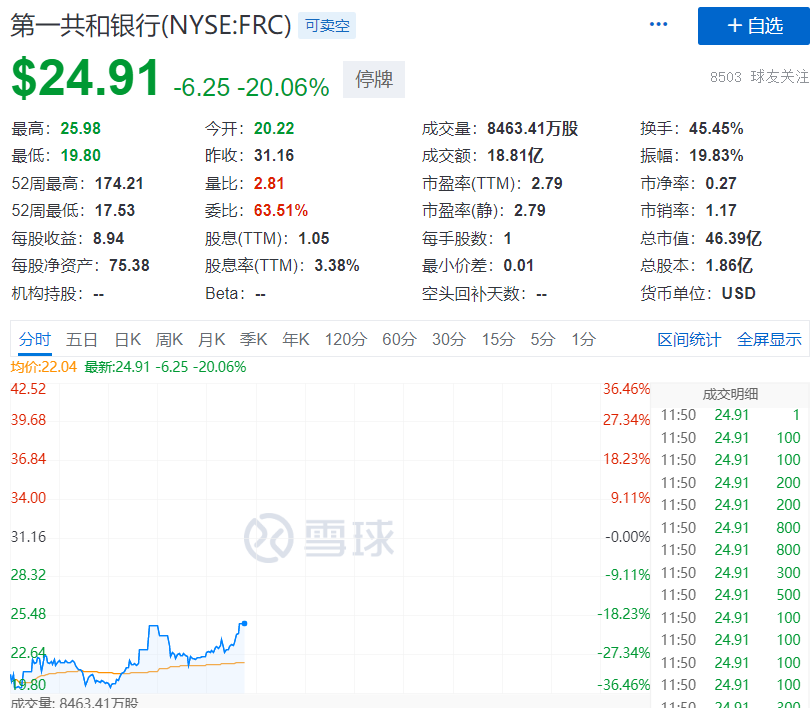
Task: Click the 货币单位 value USD
Action: pos(739,293)
